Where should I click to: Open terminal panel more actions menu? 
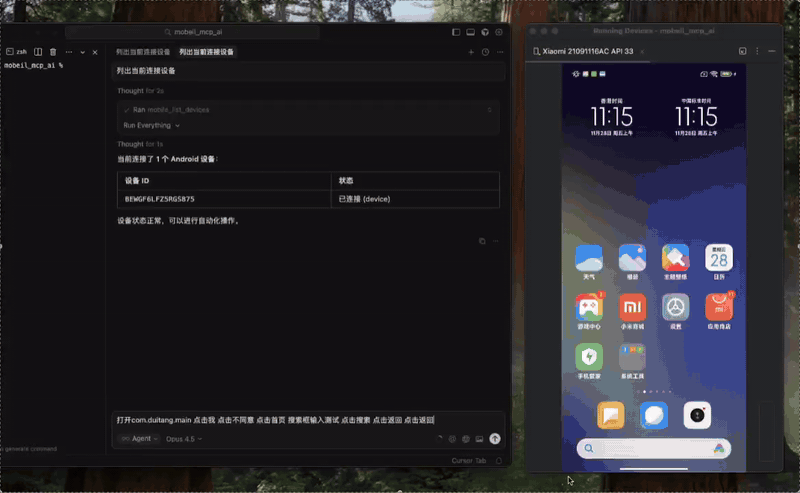pos(69,52)
